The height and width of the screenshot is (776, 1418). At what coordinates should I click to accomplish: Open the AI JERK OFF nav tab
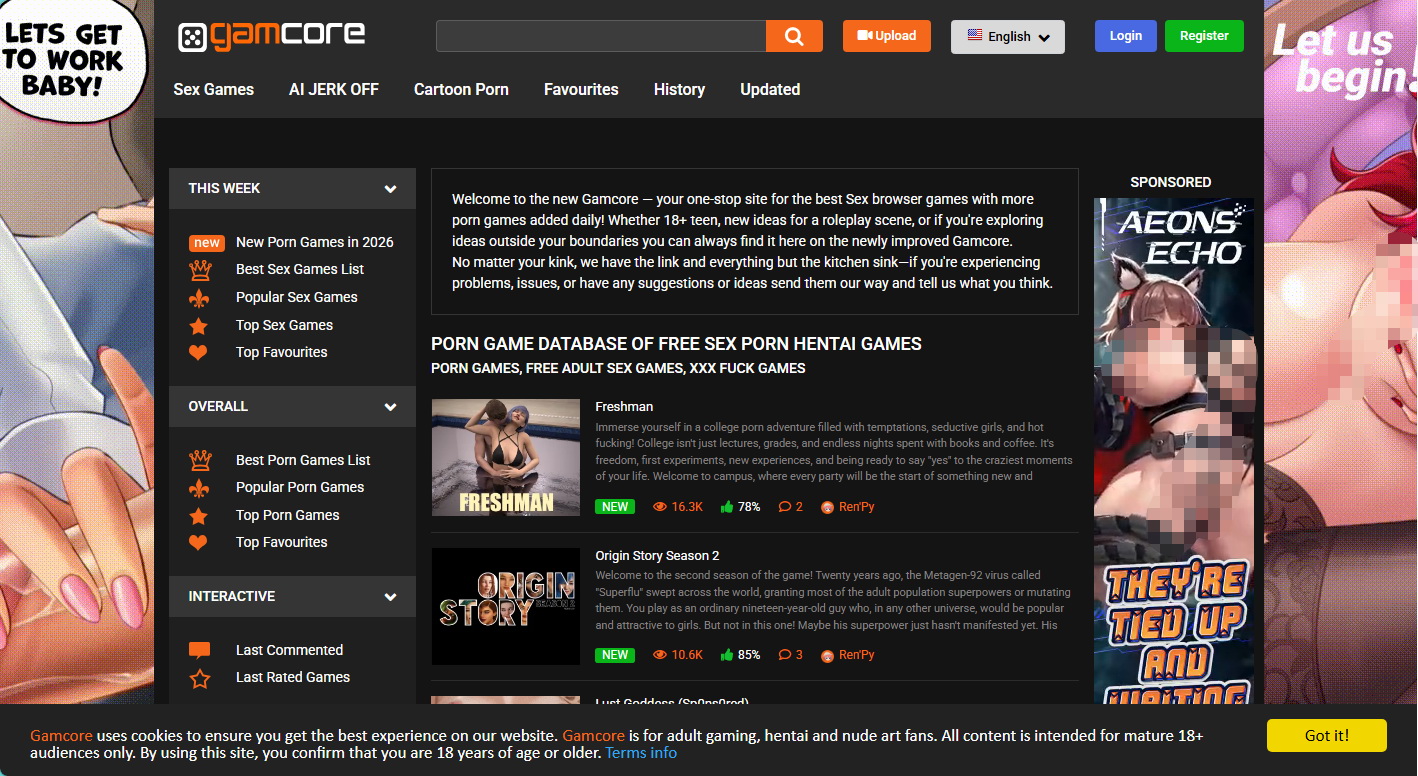click(x=334, y=90)
